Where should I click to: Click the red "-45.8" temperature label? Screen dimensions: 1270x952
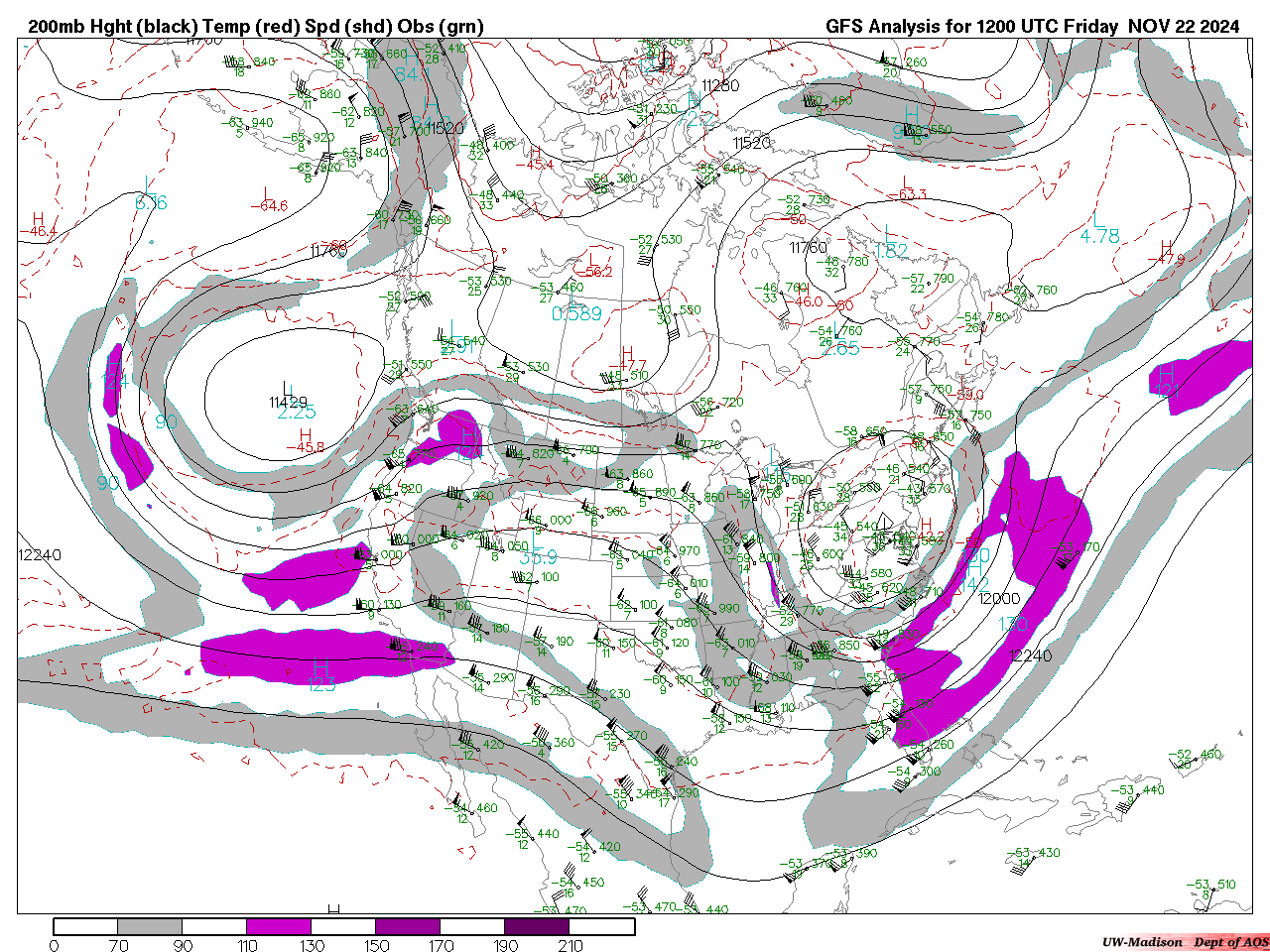coord(306,447)
